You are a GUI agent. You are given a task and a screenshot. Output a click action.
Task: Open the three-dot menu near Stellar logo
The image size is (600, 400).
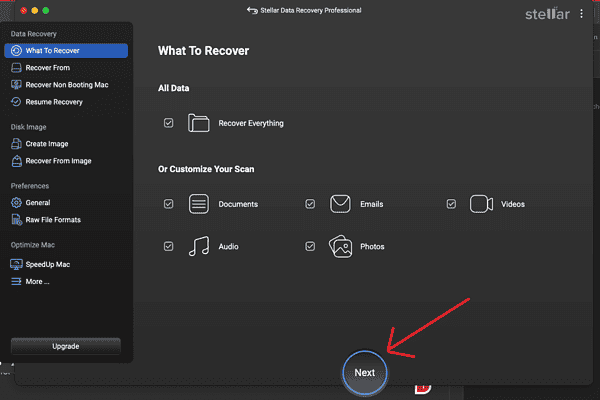point(581,15)
